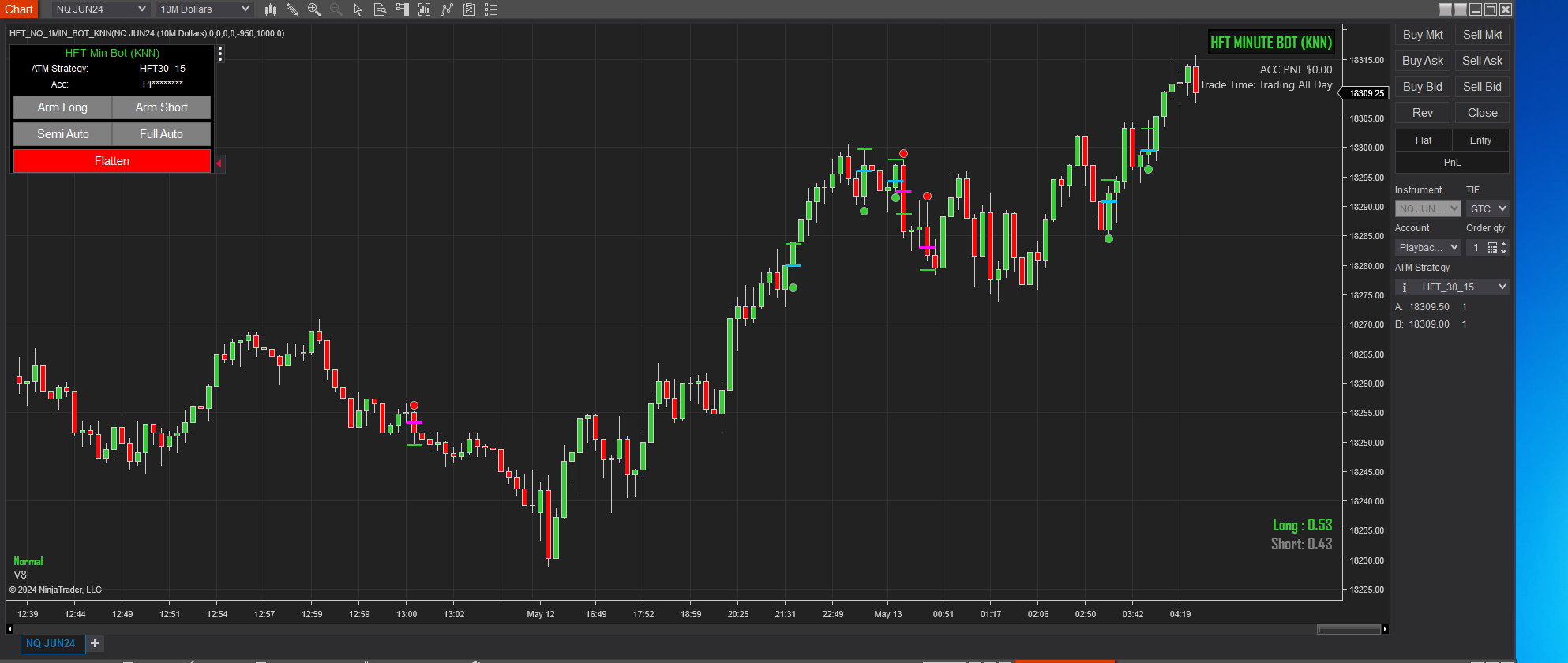Click the ask price 18309.50
Viewport: 1568px width, 663px height.
tap(1429, 307)
